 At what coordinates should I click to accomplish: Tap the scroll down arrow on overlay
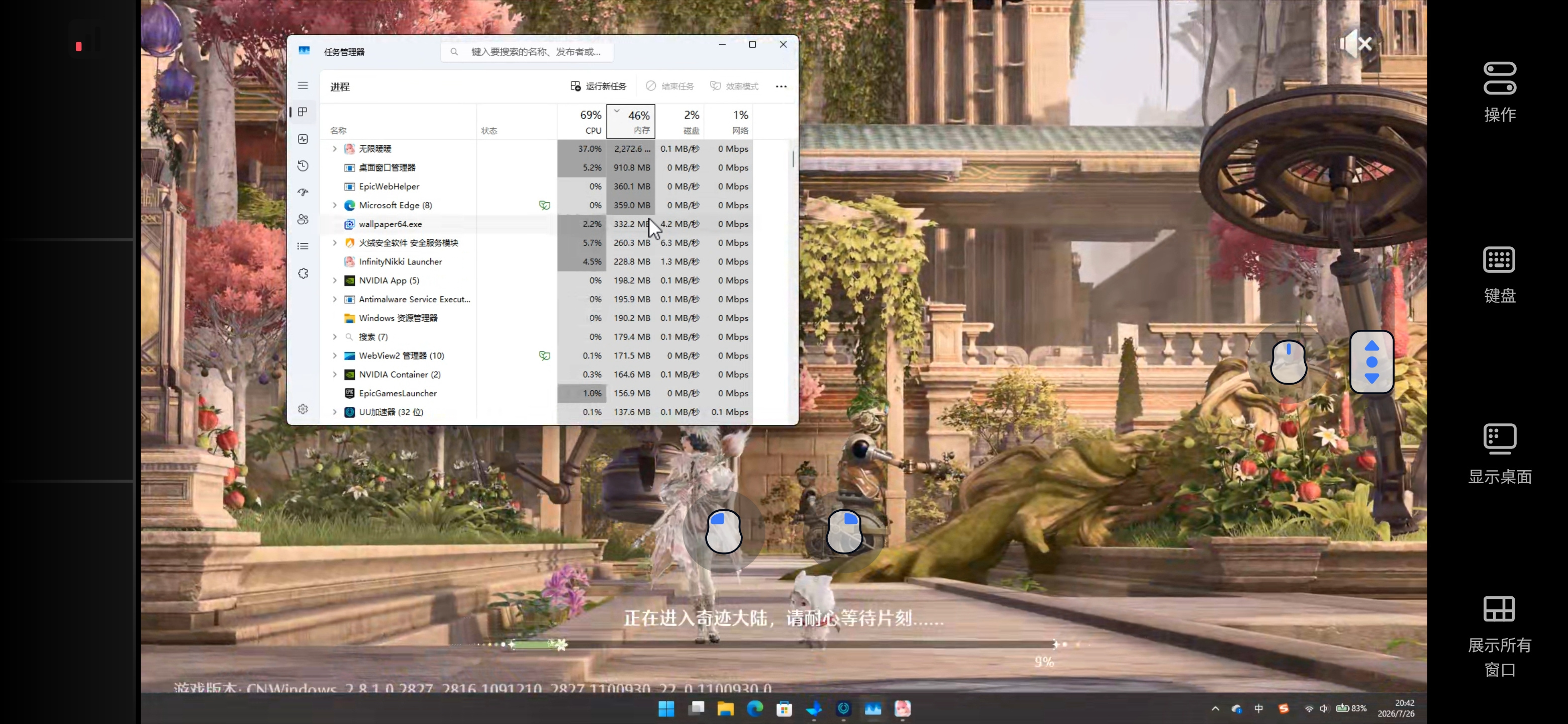coord(1371,378)
